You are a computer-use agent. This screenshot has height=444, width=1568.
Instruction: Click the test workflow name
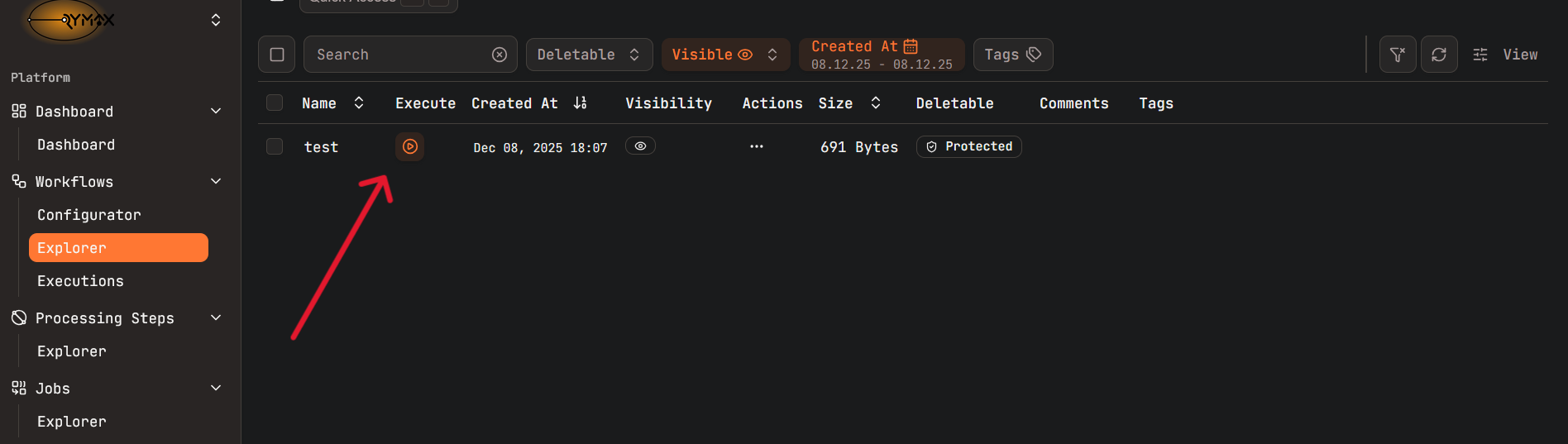[321, 147]
